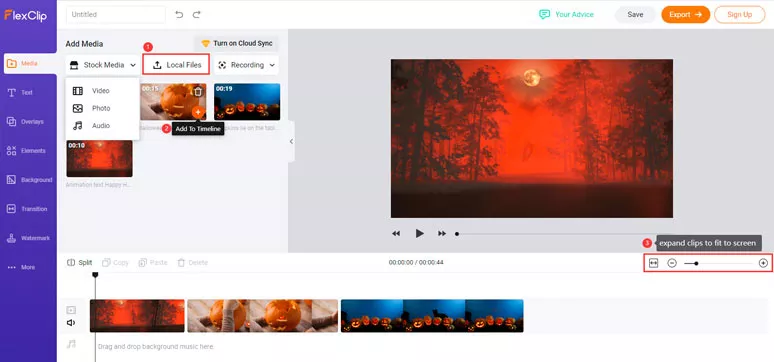Click the video preview canvas
The width and height of the screenshot is (774, 362).
532,138
